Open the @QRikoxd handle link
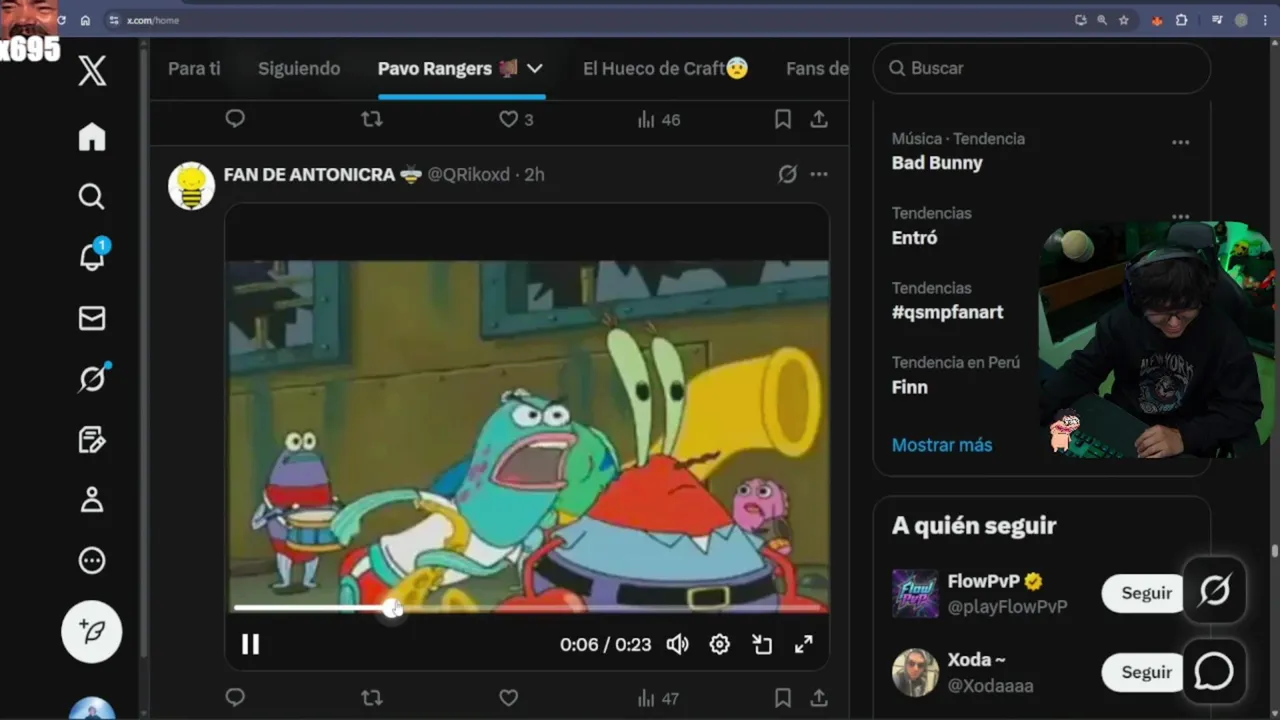1280x720 pixels. coord(469,174)
